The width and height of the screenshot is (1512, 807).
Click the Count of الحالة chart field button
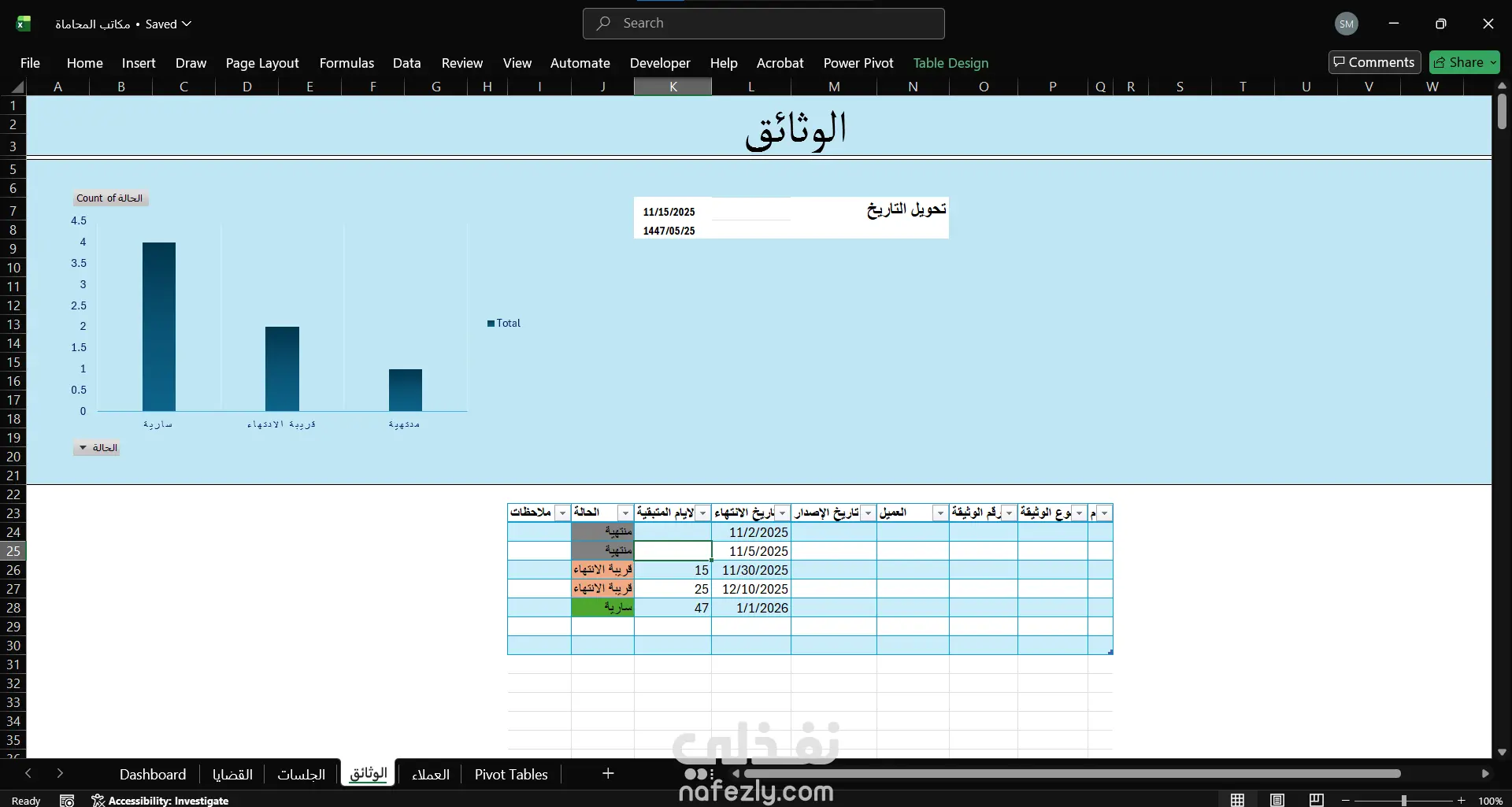(x=109, y=198)
